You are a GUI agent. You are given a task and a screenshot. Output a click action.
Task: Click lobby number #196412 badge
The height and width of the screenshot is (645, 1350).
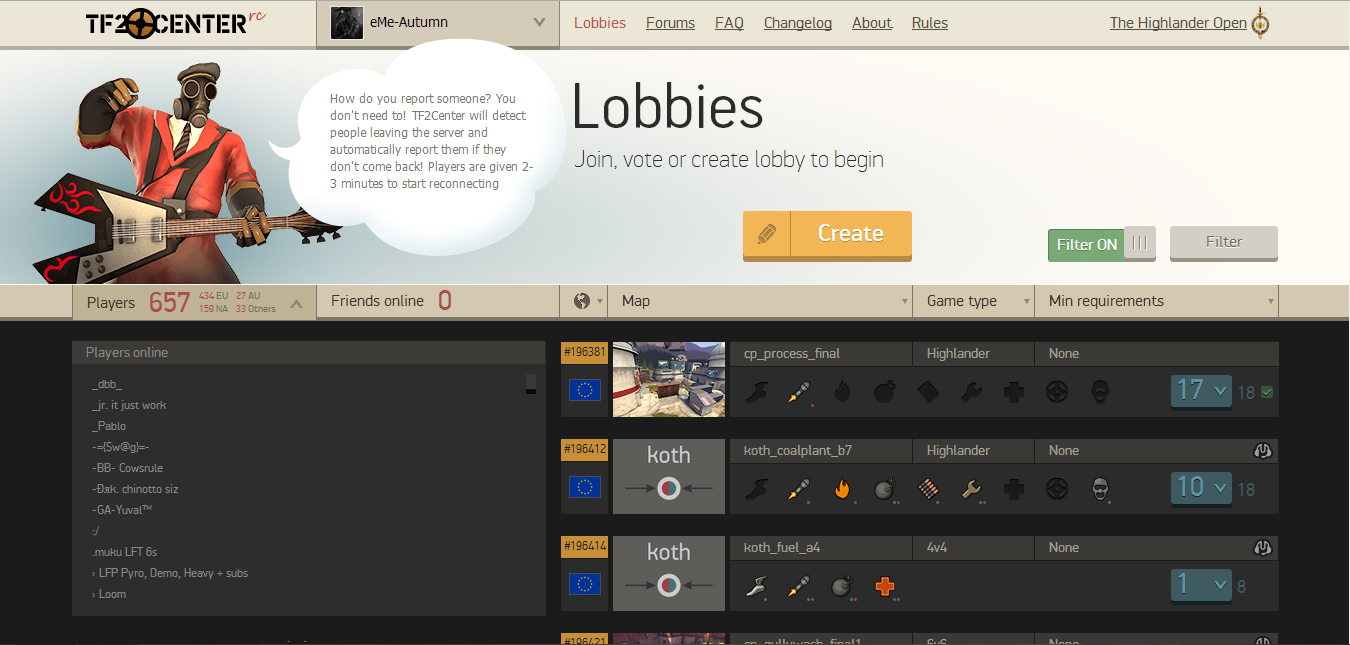[585, 449]
